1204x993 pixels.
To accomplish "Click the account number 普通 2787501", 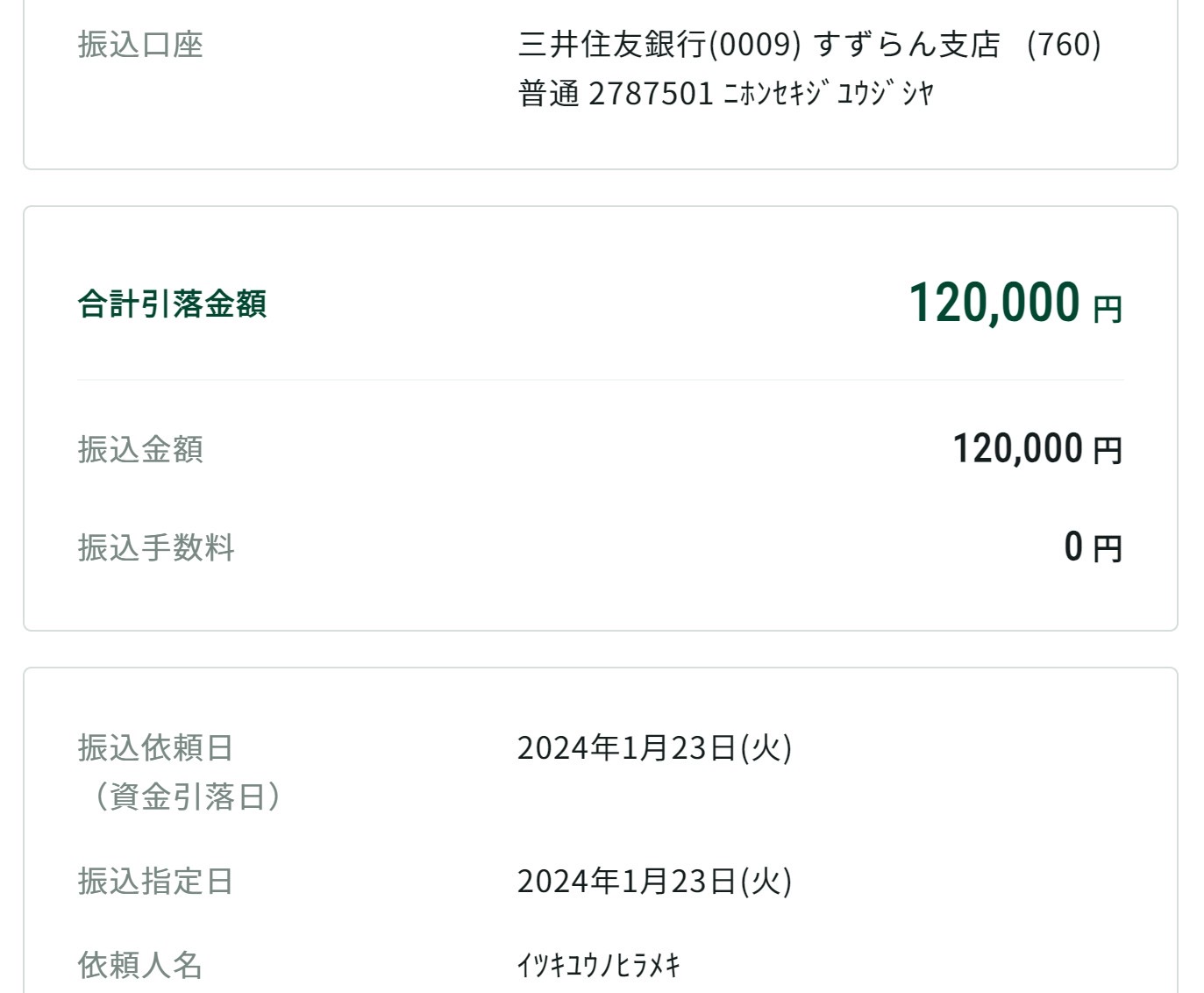I will click(616, 93).
